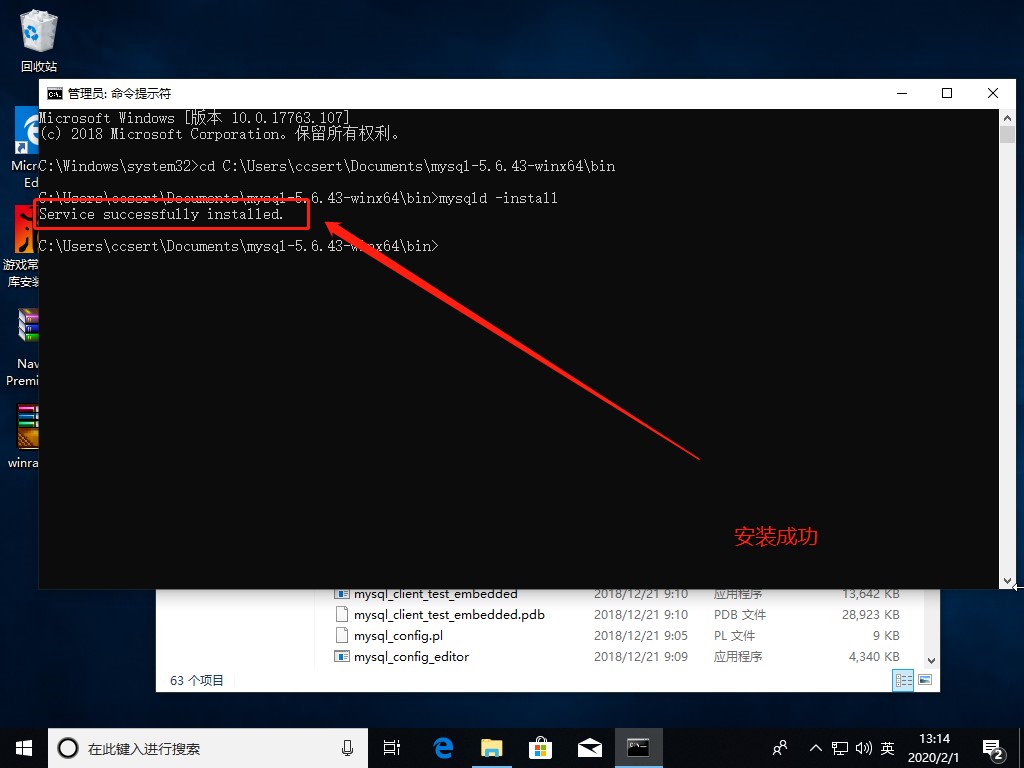
Task: Click the search box microphone icon
Action: [347, 748]
